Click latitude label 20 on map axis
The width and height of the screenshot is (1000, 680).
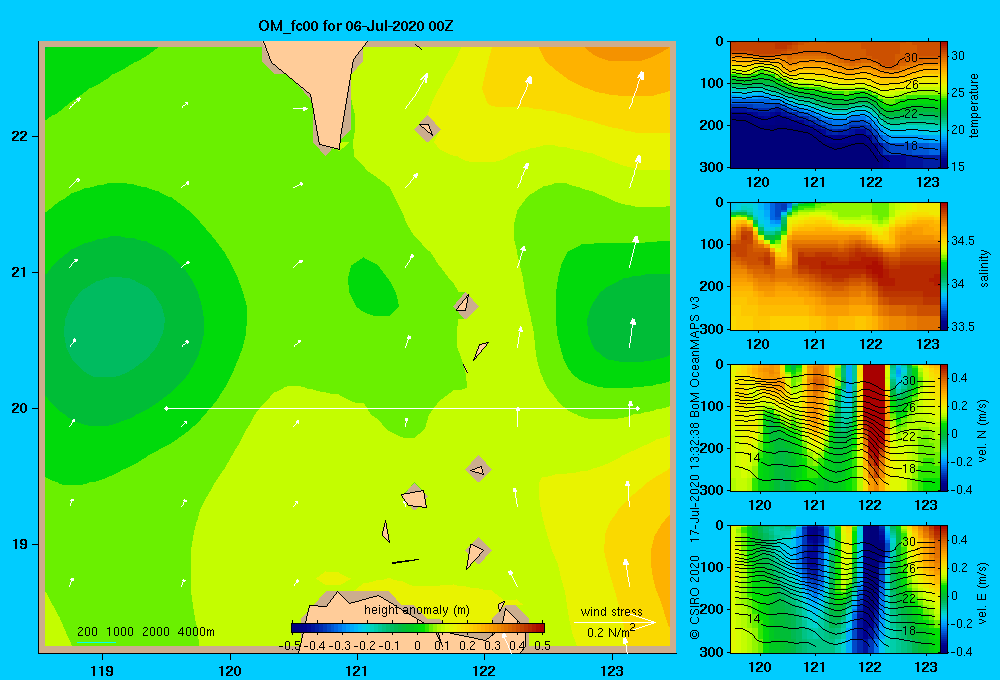20,408
